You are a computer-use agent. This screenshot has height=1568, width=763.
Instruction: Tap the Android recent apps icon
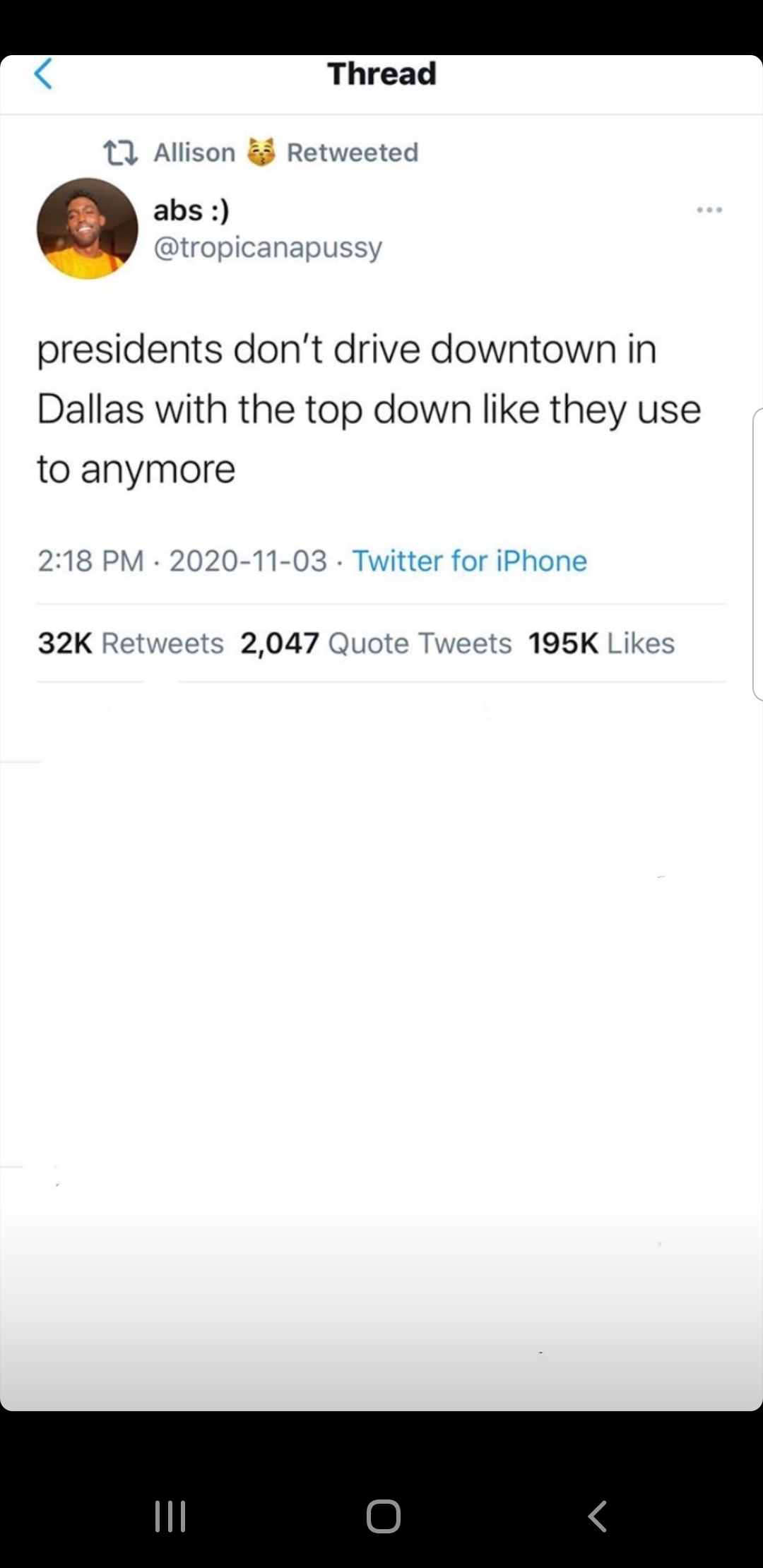(x=170, y=1516)
